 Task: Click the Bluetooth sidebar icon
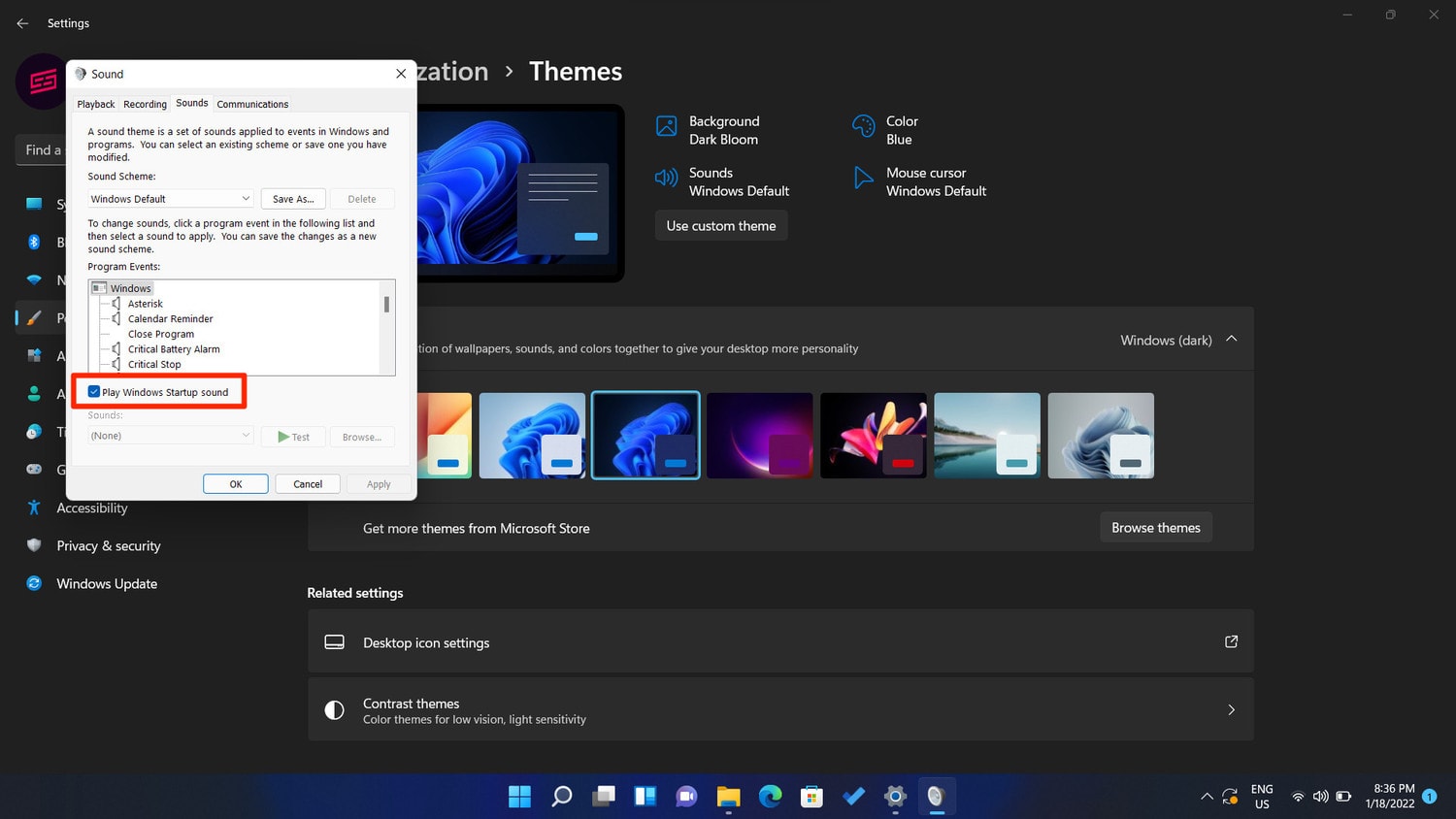[x=34, y=242]
